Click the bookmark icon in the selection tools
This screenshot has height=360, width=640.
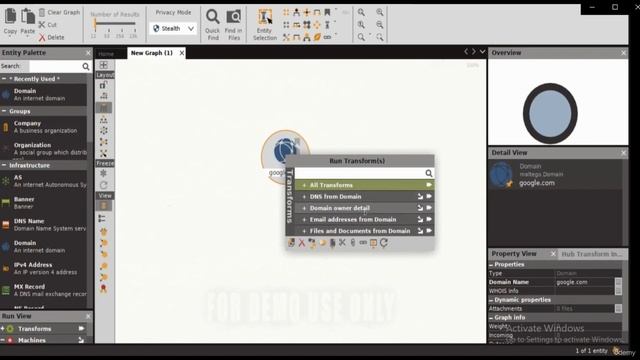(x=327, y=12)
